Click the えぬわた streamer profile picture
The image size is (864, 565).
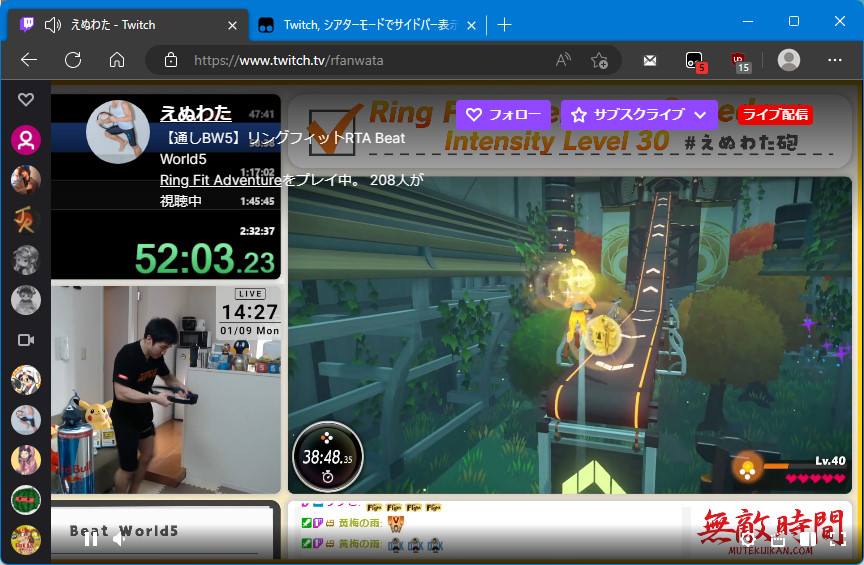[118, 132]
